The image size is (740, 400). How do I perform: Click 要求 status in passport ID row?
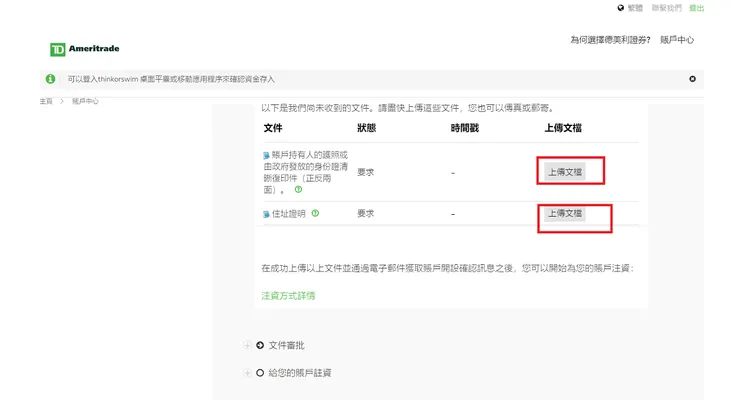[366, 173]
